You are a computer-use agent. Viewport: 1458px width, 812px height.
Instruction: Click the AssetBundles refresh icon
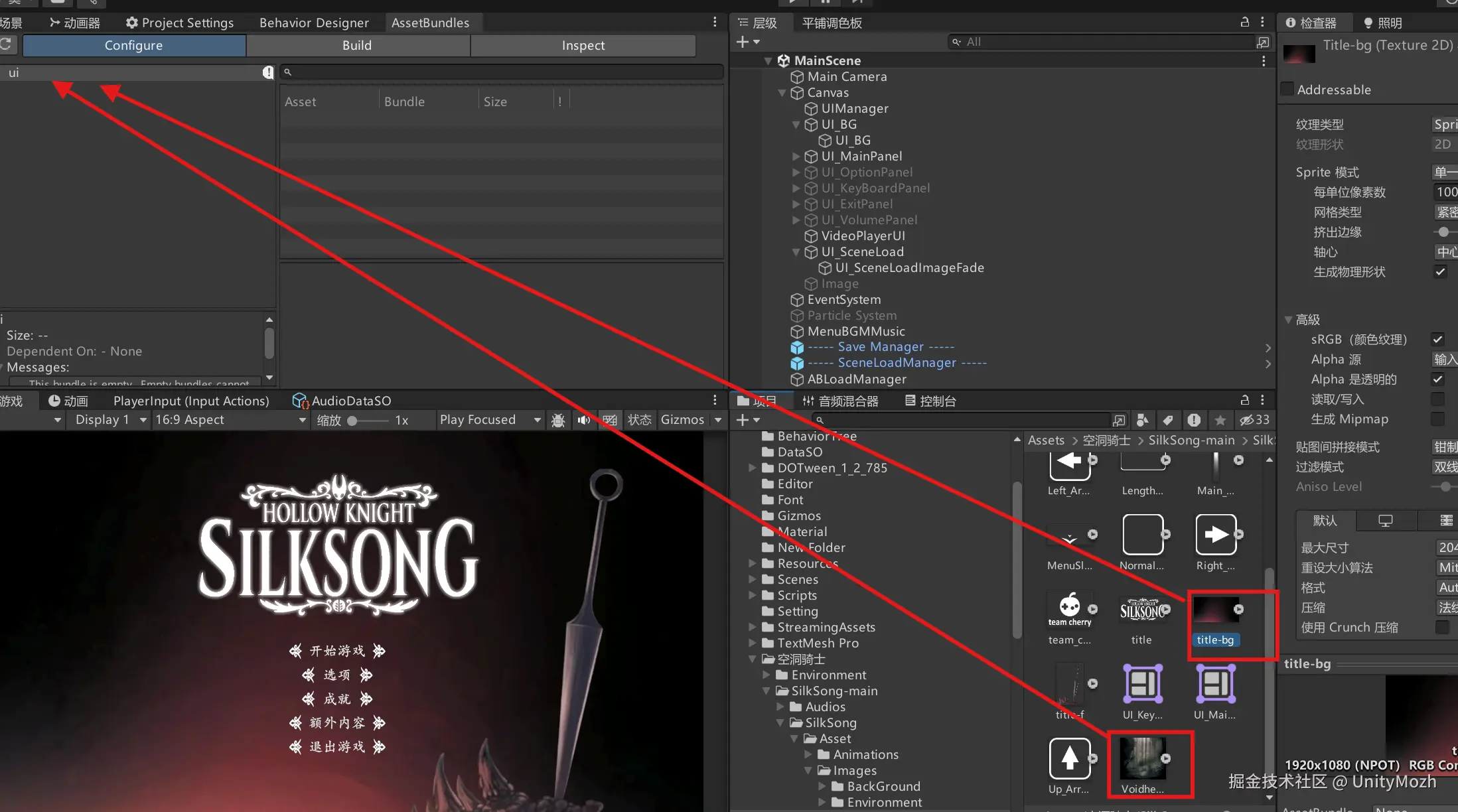point(6,44)
